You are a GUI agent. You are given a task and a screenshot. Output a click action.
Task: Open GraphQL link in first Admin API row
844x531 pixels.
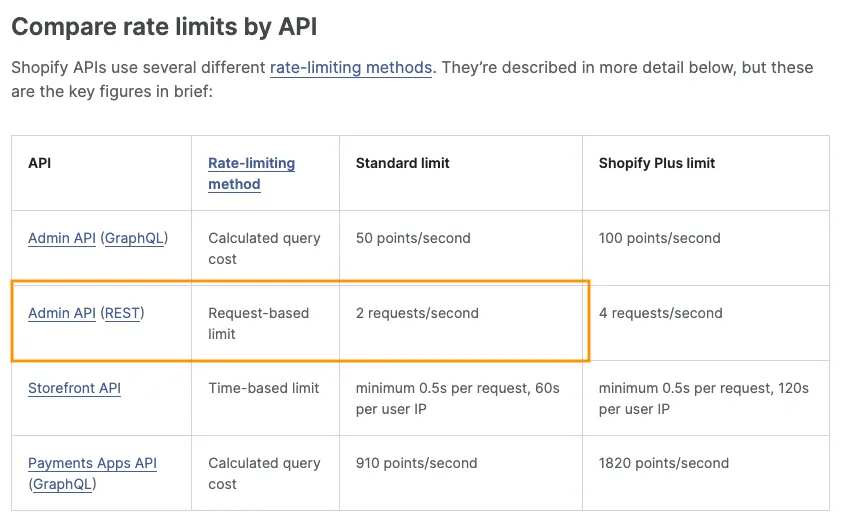point(134,238)
